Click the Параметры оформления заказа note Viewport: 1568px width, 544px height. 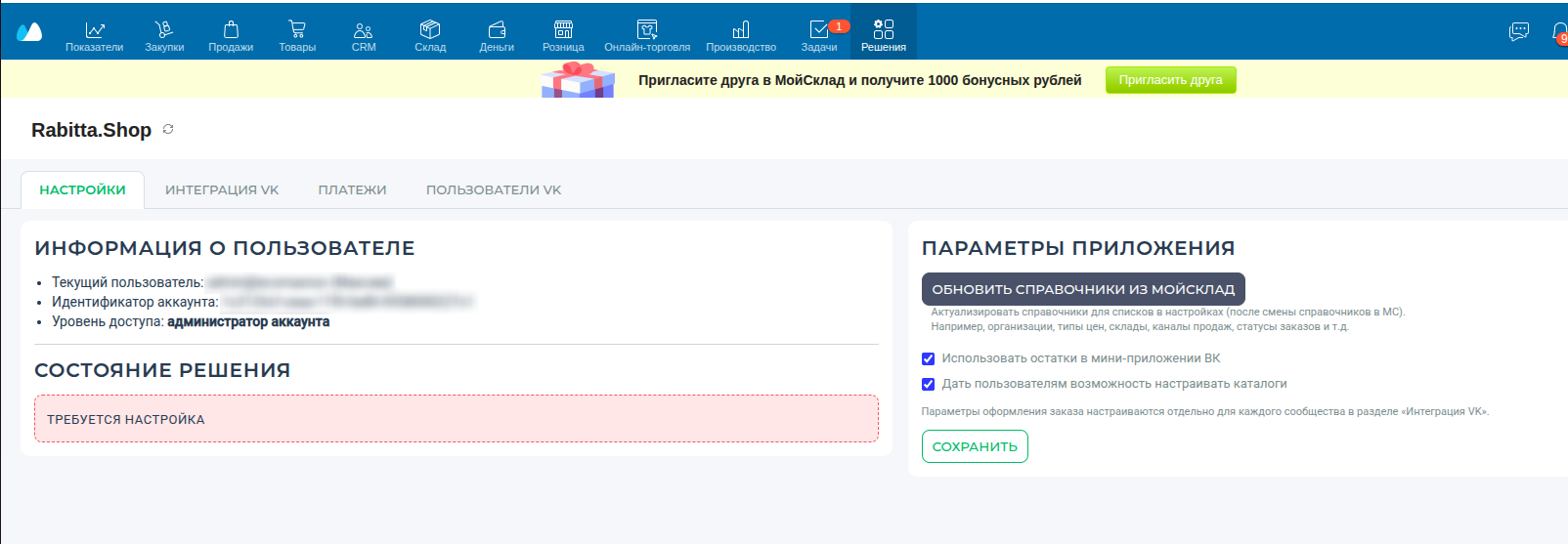[1204, 411]
